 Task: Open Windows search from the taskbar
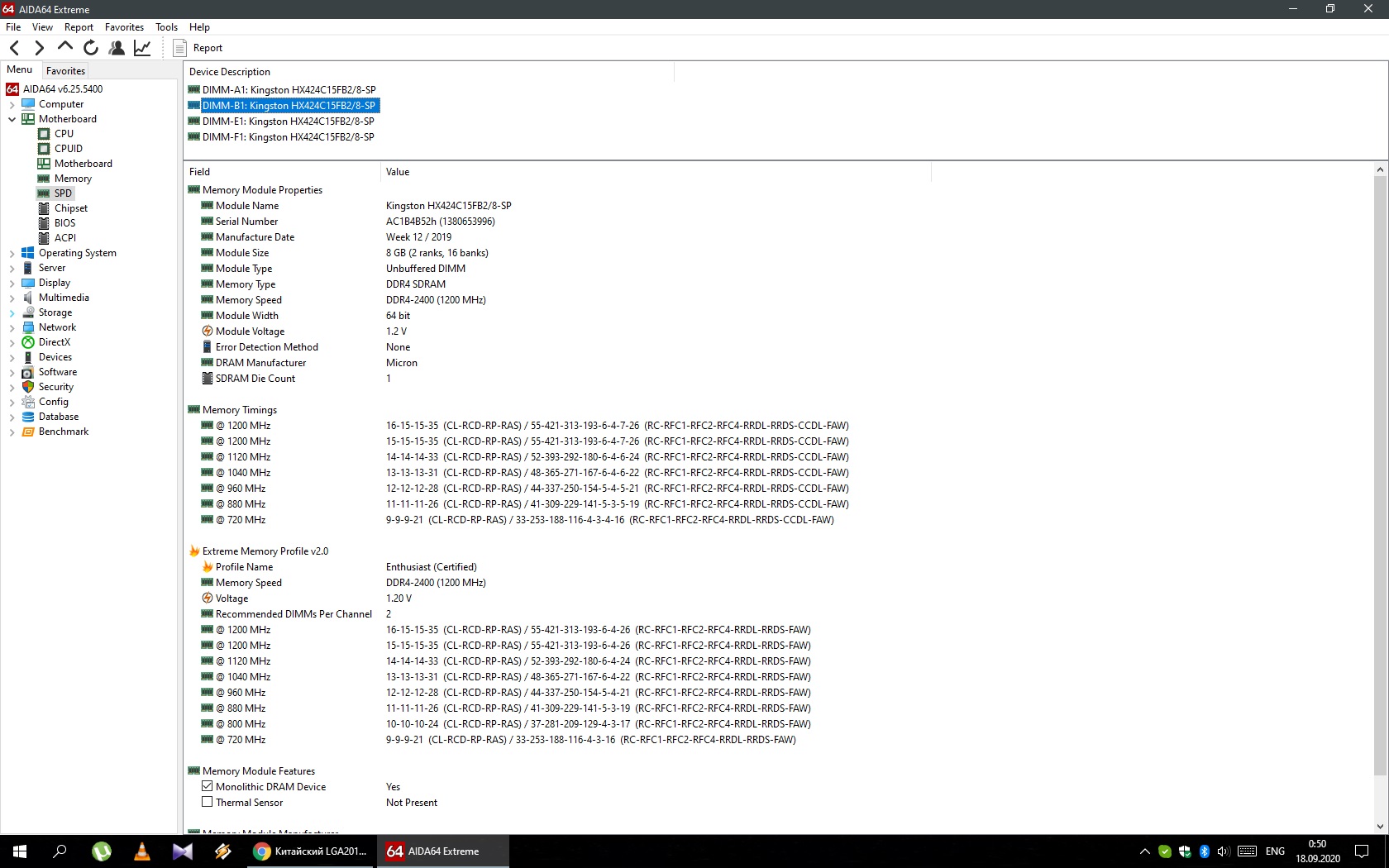coord(60,851)
